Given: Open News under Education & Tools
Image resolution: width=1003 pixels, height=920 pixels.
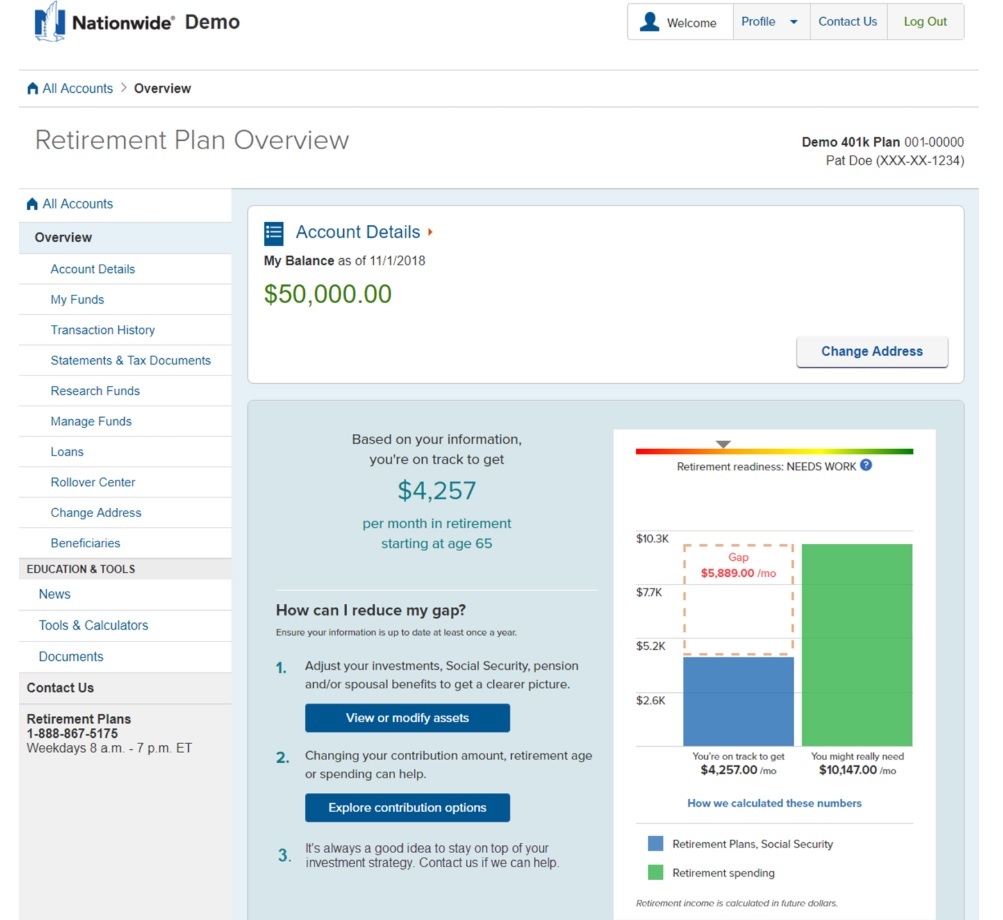Looking at the screenshot, I should (x=54, y=594).
